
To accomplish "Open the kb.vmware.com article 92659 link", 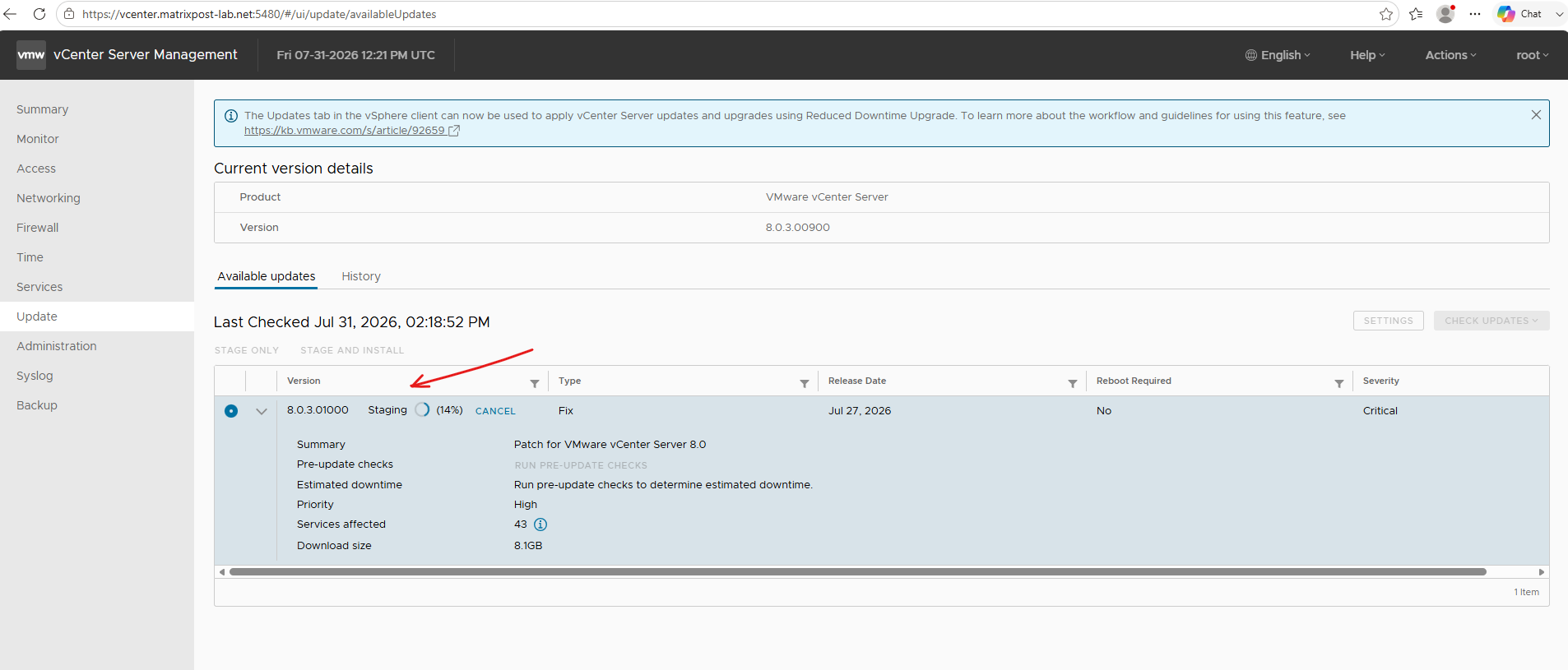I will tap(351, 131).
